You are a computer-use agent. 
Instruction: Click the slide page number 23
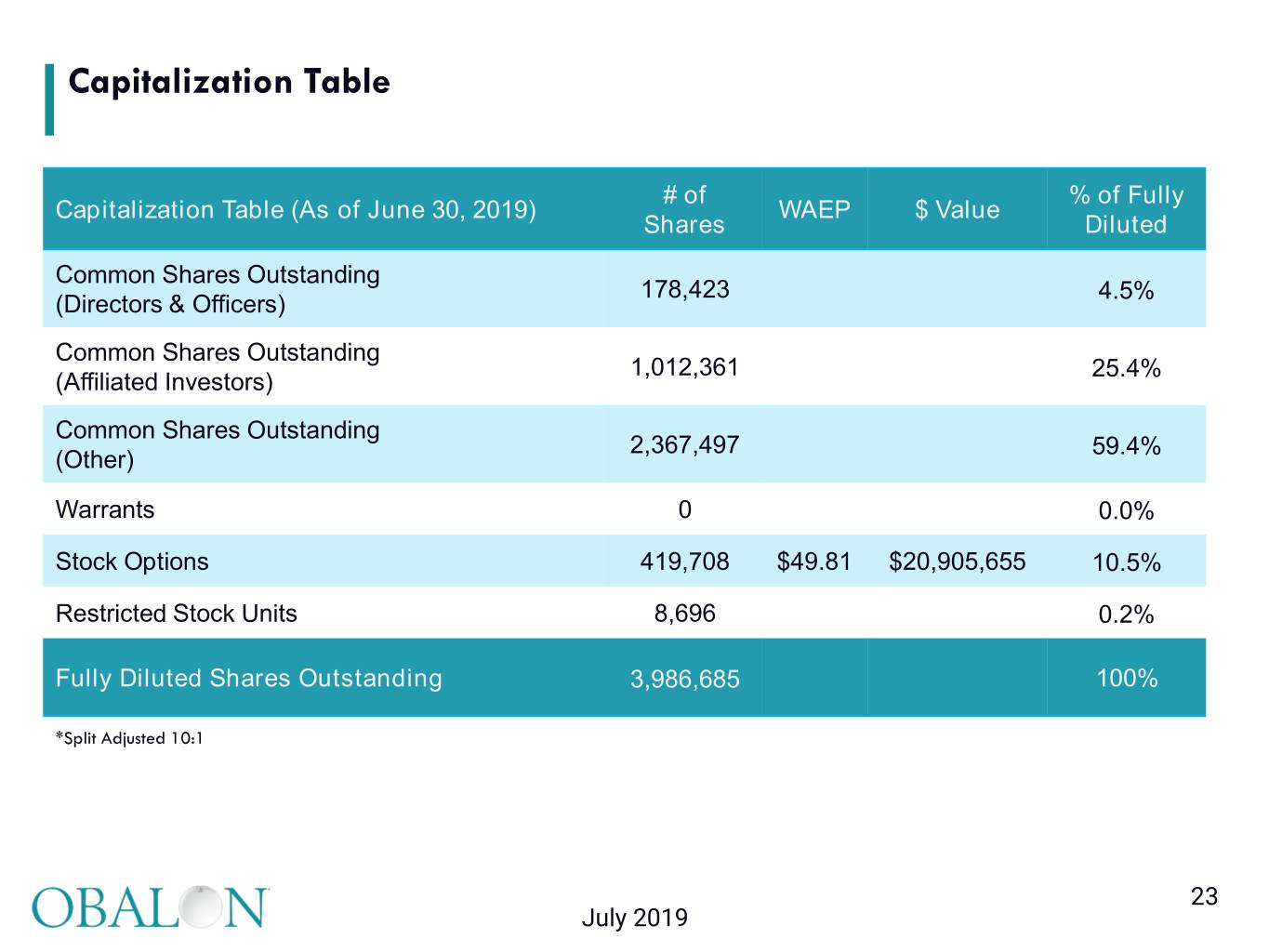1204,896
